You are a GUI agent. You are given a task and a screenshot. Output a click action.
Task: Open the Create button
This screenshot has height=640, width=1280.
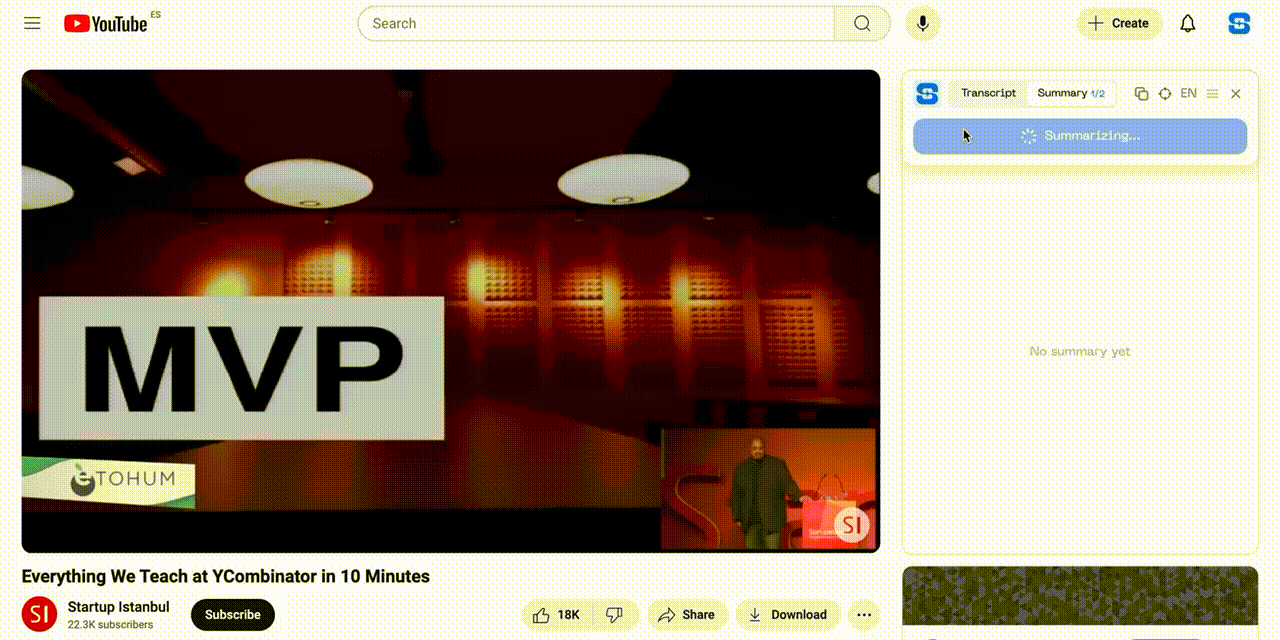(1119, 23)
